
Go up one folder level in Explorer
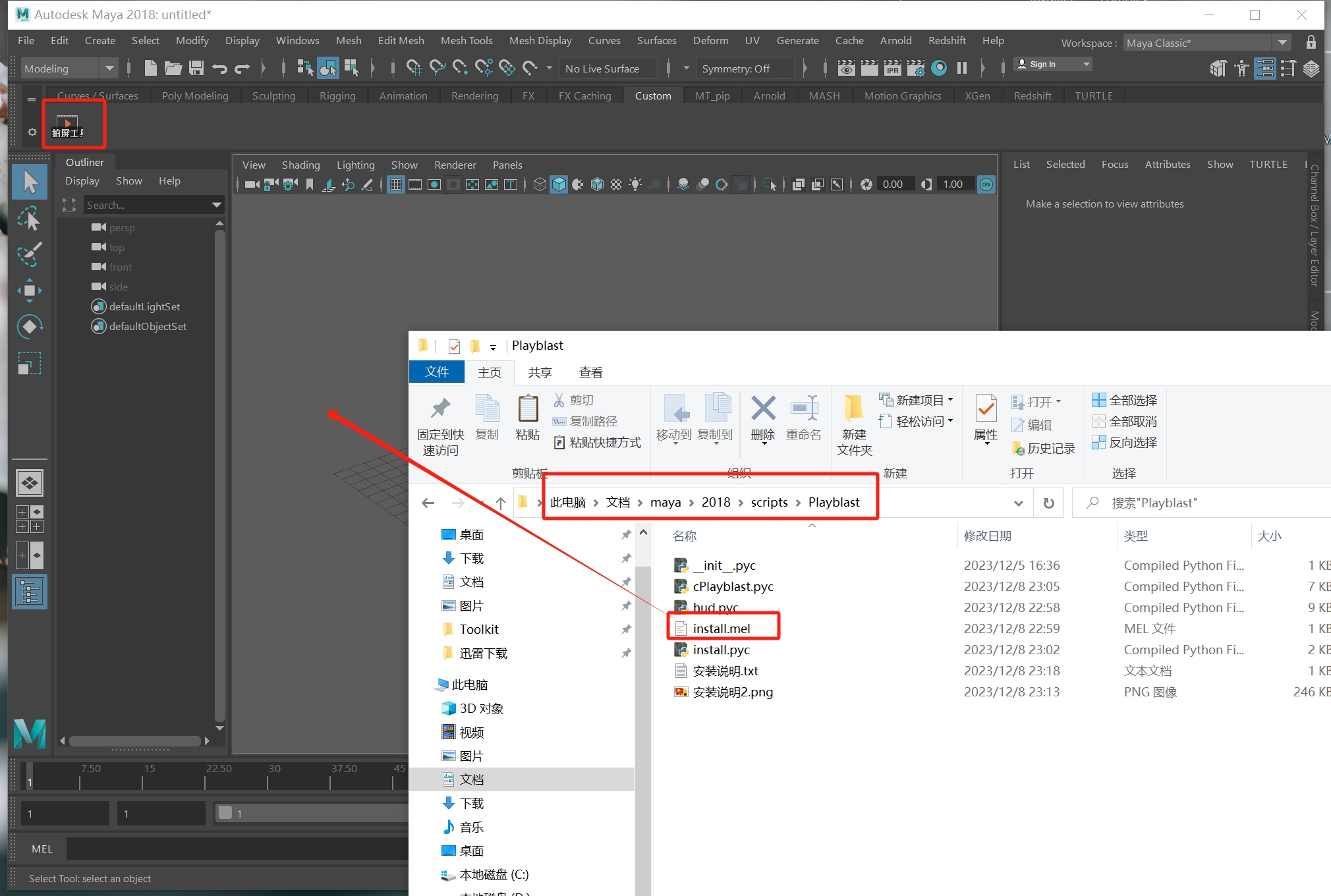click(x=501, y=503)
